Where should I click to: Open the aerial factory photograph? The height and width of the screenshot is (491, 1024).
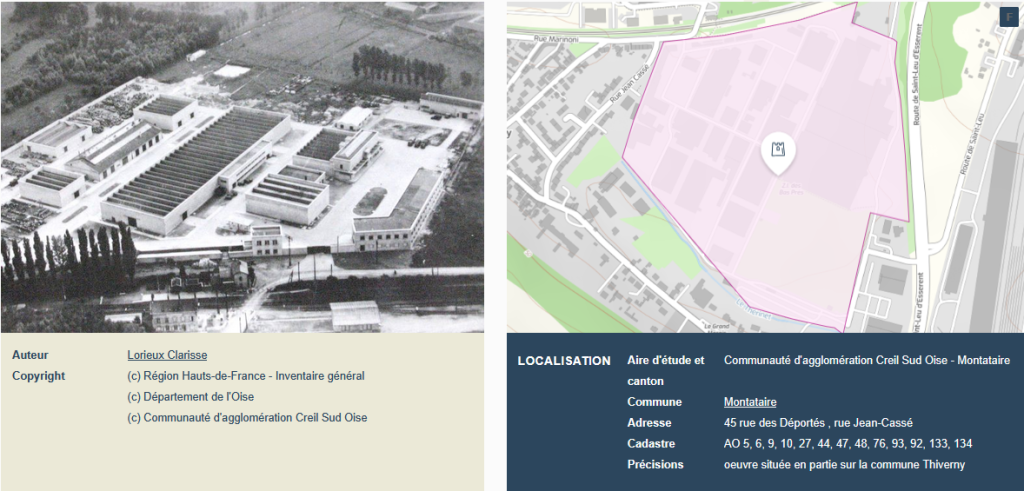point(242,166)
